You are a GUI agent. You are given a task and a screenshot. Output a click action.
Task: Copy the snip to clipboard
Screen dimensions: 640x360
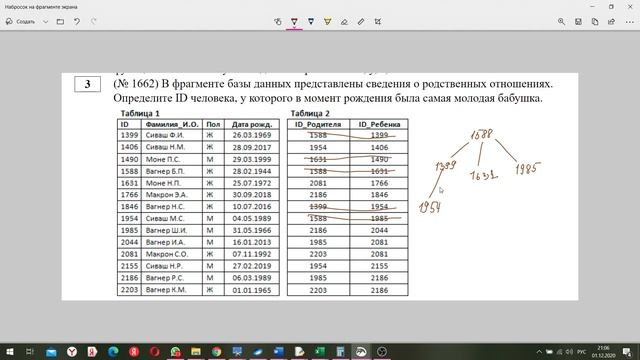click(595, 22)
